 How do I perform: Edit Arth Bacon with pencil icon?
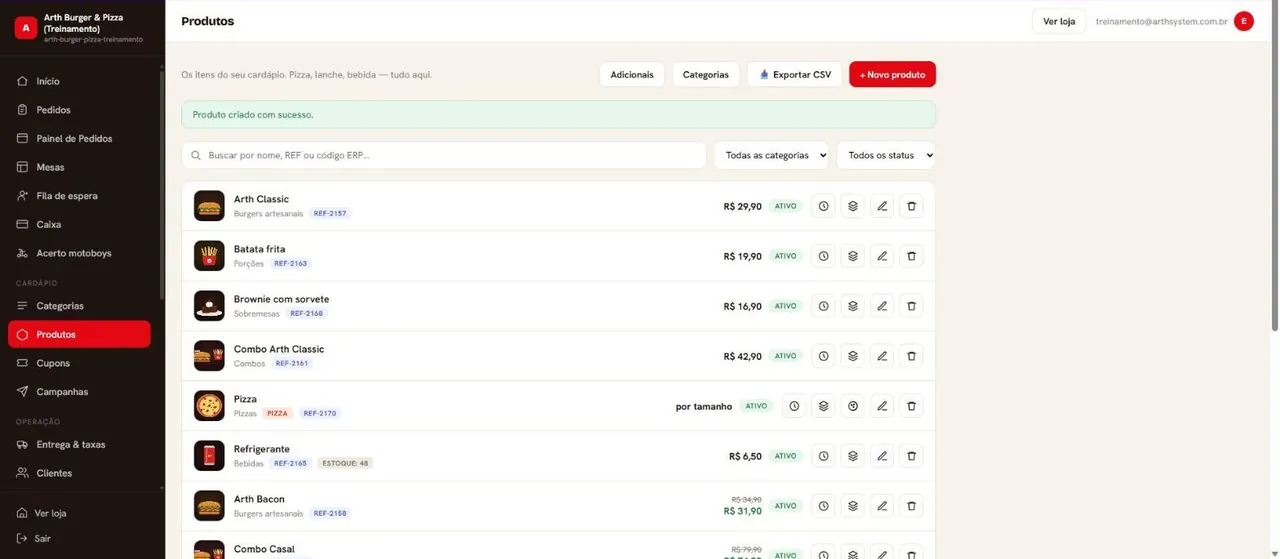[882, 506]
